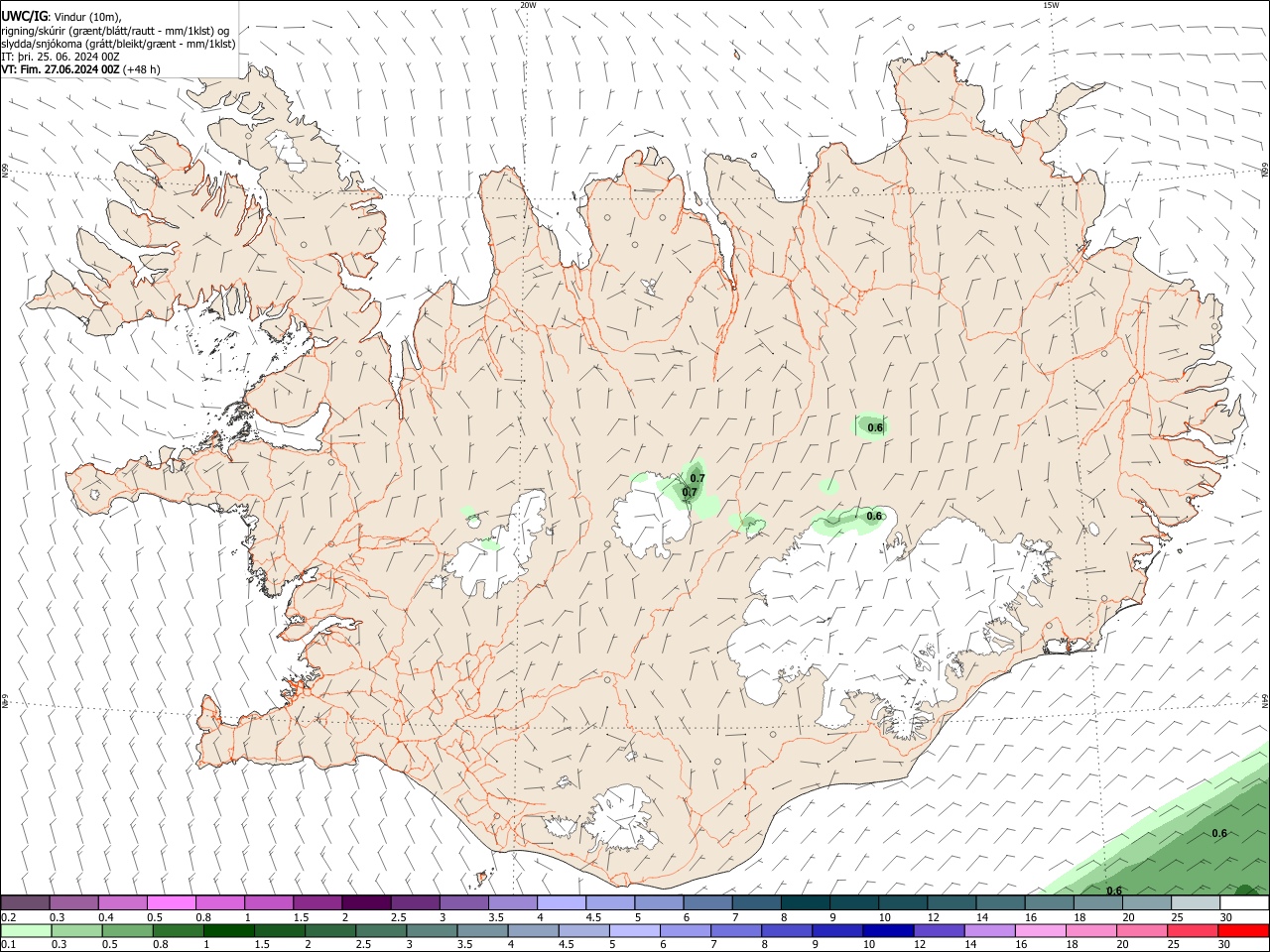Image resolution: width=1270 pixels, height=952 pixels.
Task: Pick the lavender swatch starting at 14, lower scale
Action: (988, 930)
